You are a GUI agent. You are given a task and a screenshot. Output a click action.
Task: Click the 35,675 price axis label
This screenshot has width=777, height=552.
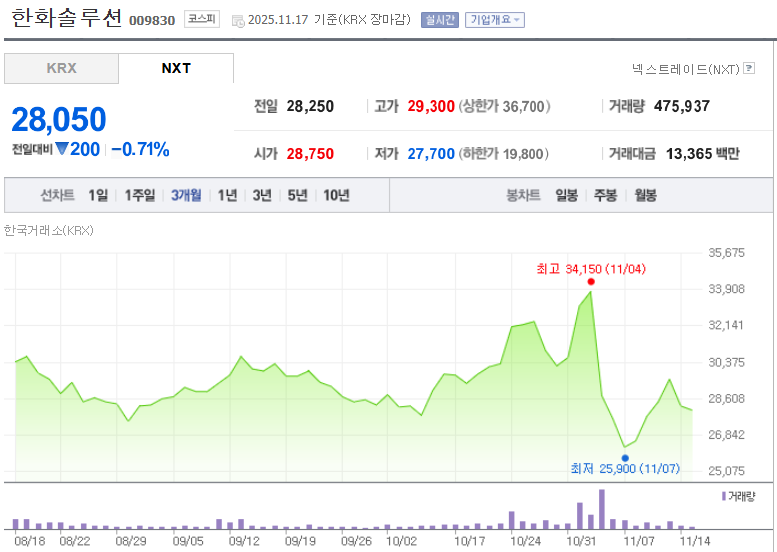pyautogui.click(x=726, y=253)
